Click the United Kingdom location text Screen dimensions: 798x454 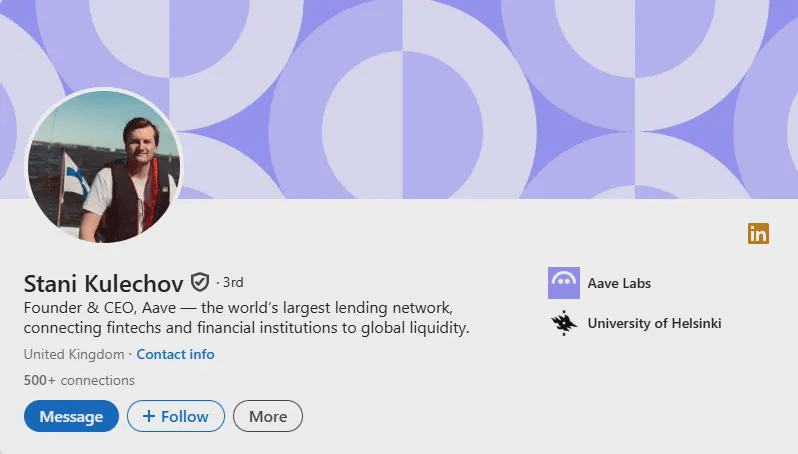pyautogui.click(x=74, y=354)
